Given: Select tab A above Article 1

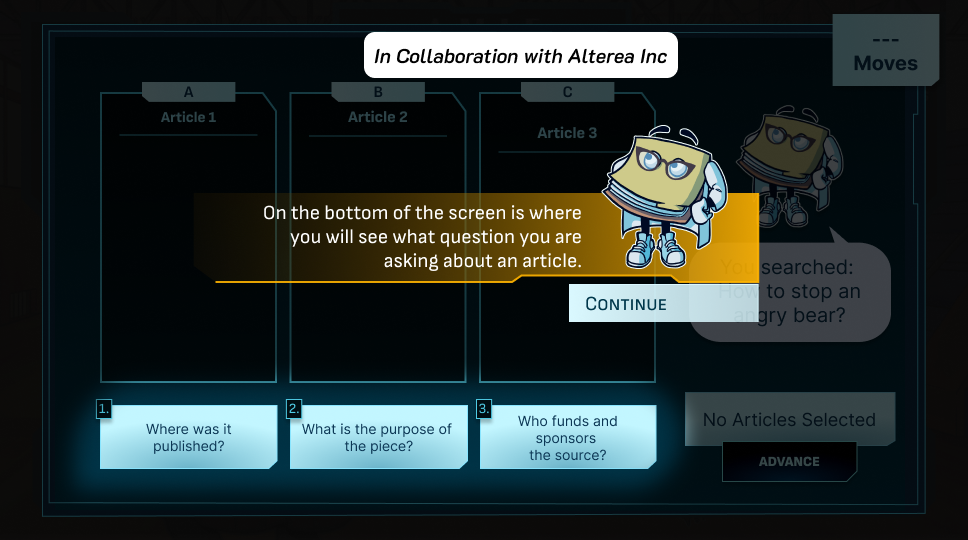Looking at the screenshot, I should click(x=188, y=92).
